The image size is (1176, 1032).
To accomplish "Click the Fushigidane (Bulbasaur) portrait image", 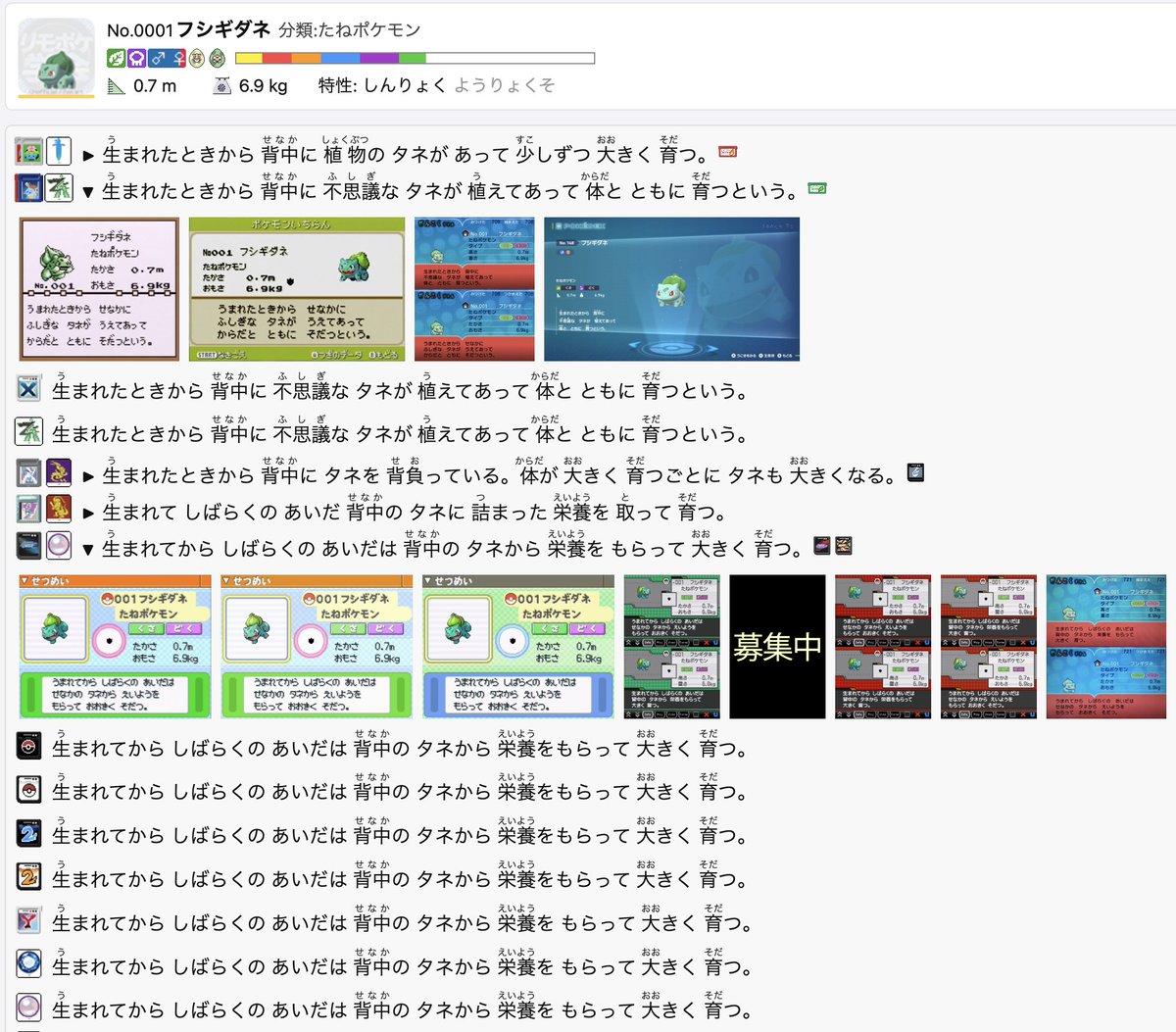I will (x=57, y=58).
